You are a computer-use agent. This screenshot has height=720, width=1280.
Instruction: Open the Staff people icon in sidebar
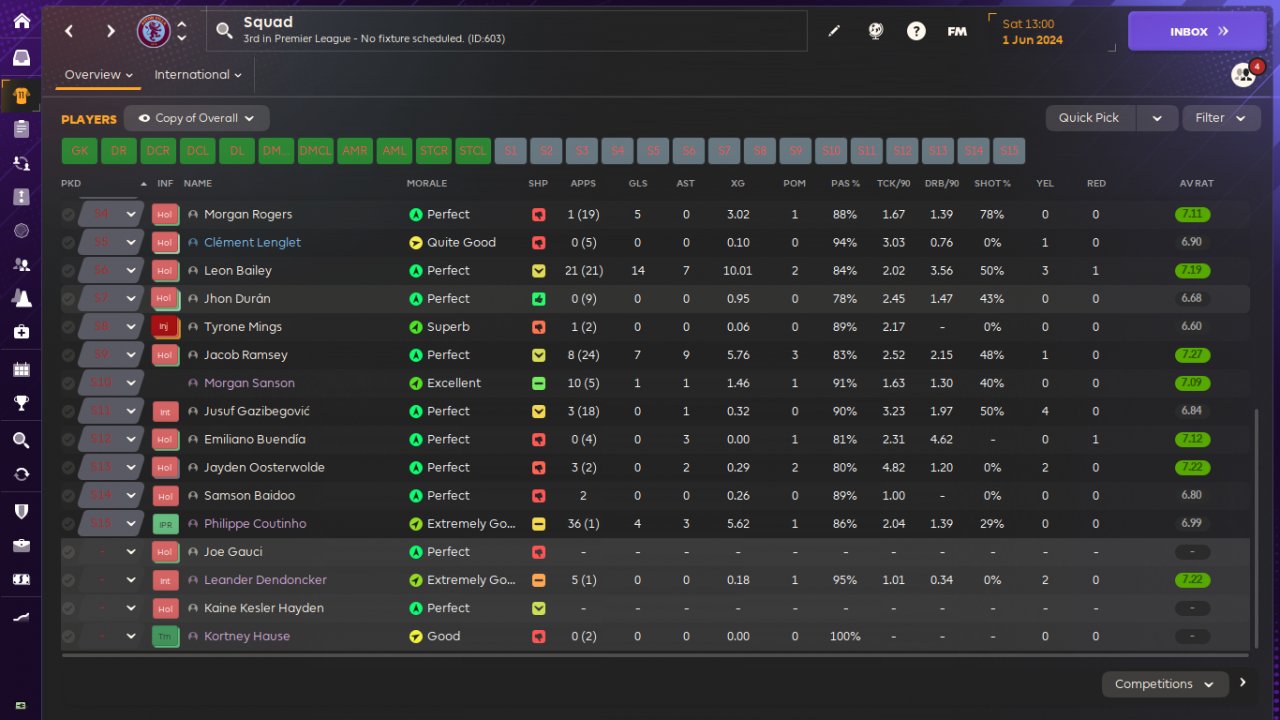21,265
